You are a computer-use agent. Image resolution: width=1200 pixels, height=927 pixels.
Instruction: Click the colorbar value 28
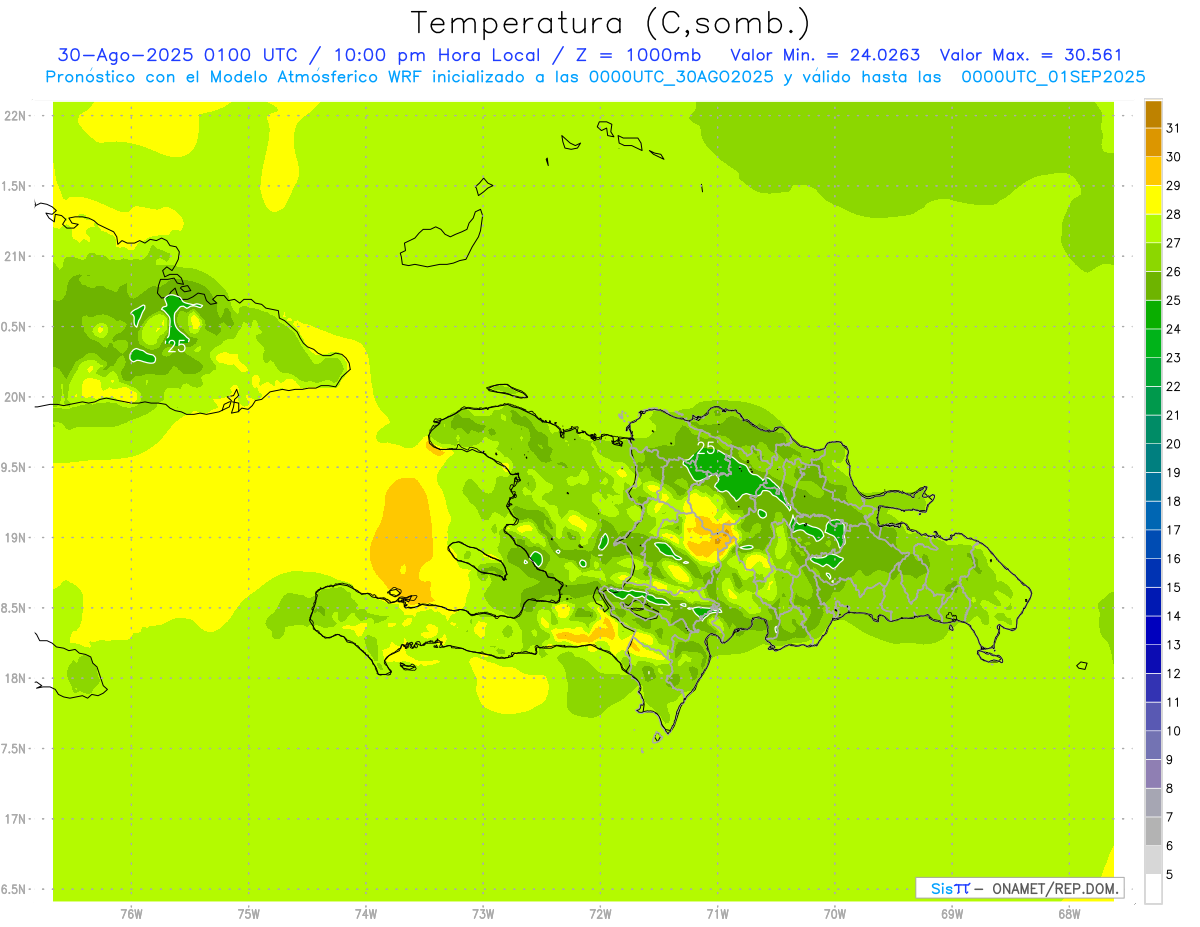pyautogui.click(x=1174, y=214)
